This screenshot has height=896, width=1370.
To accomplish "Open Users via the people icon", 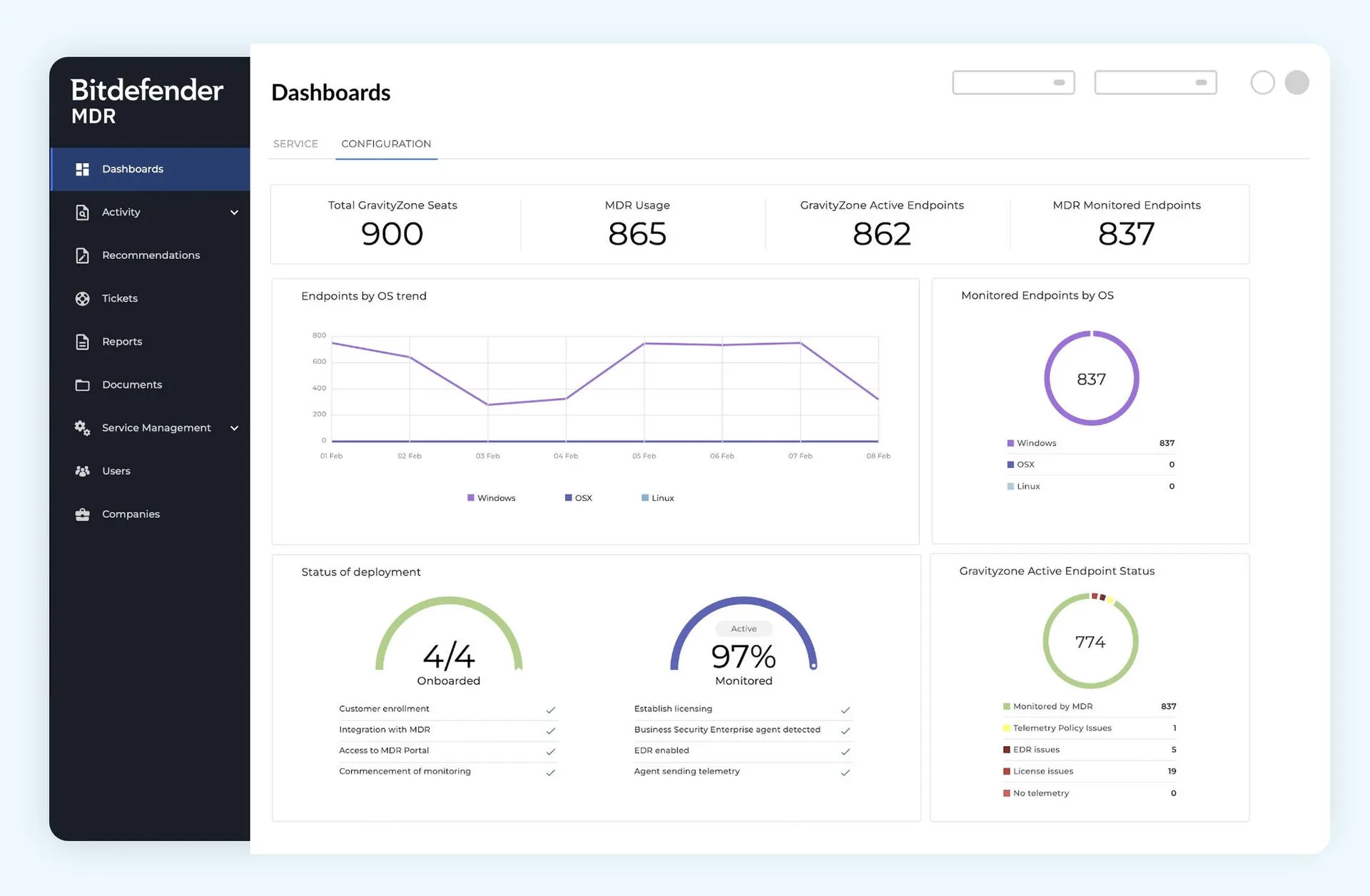I will [x=82, y=471].
